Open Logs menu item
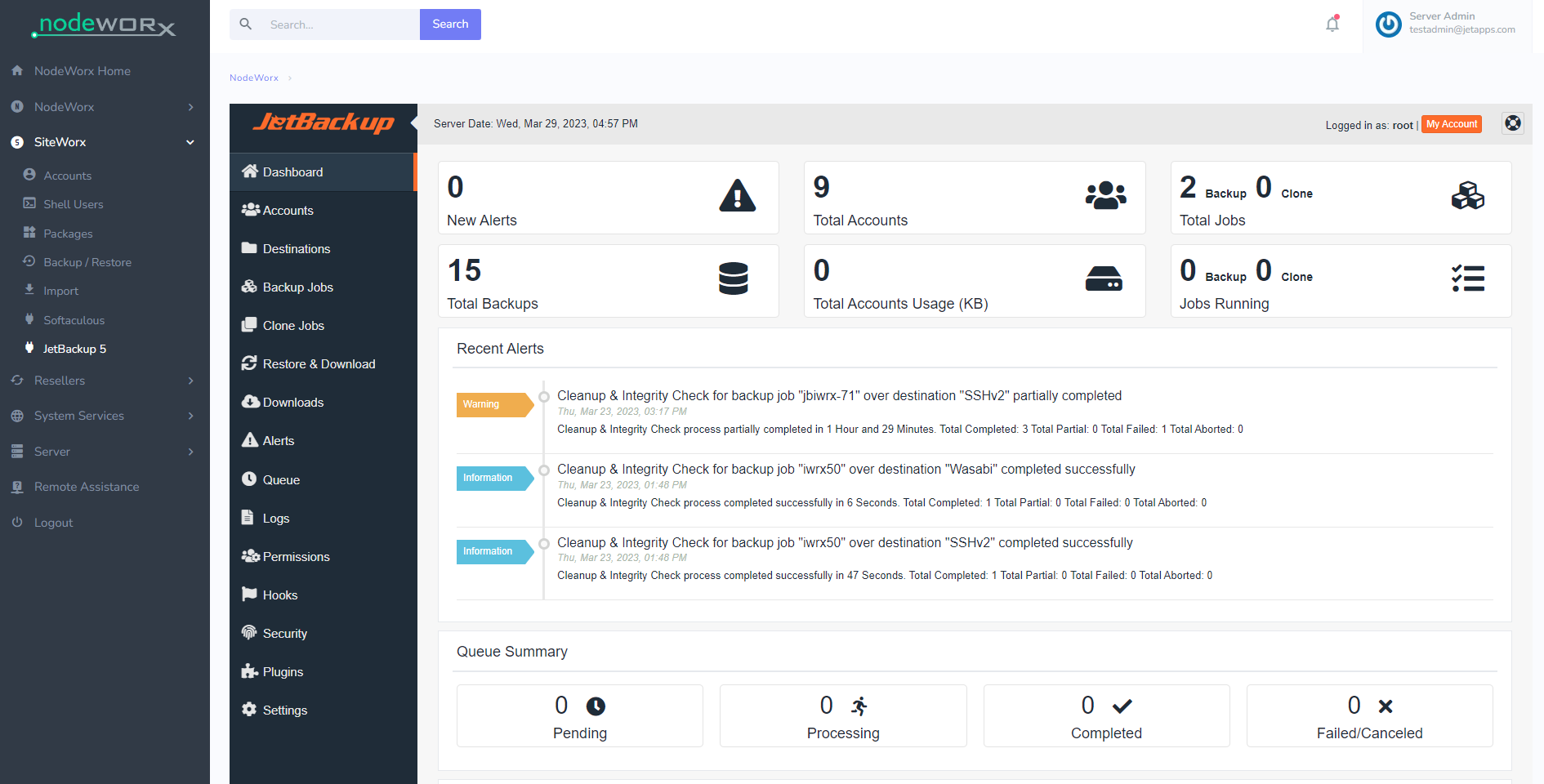 [324, 519]
